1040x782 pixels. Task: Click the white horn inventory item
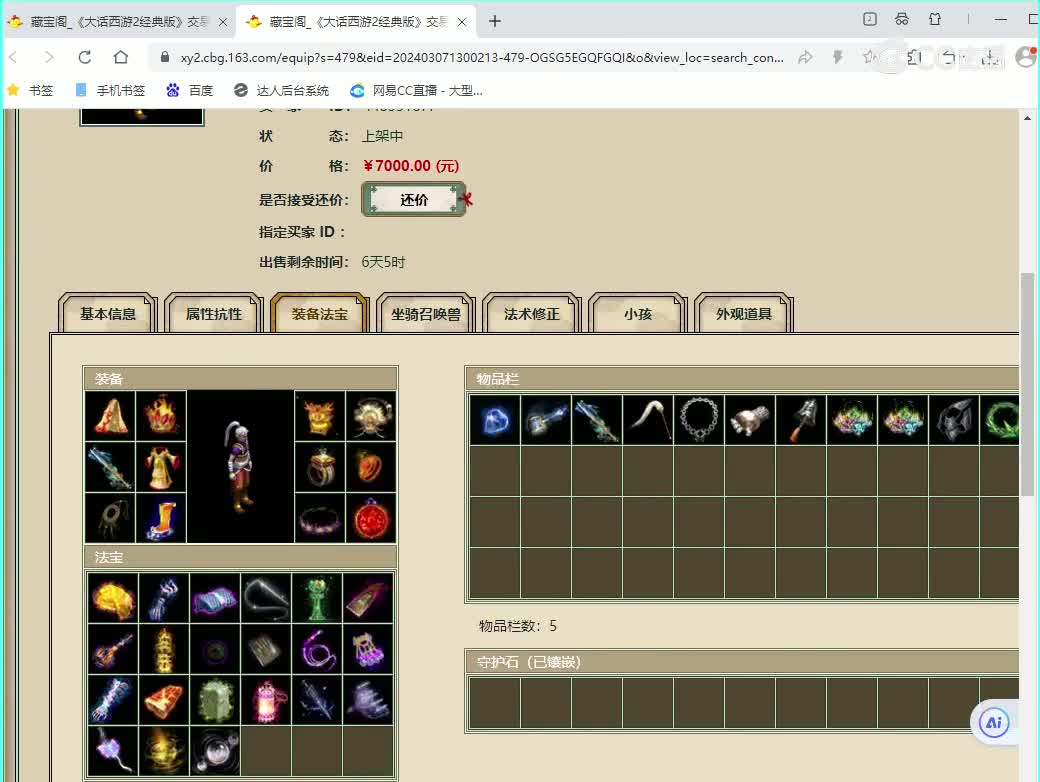648,420
